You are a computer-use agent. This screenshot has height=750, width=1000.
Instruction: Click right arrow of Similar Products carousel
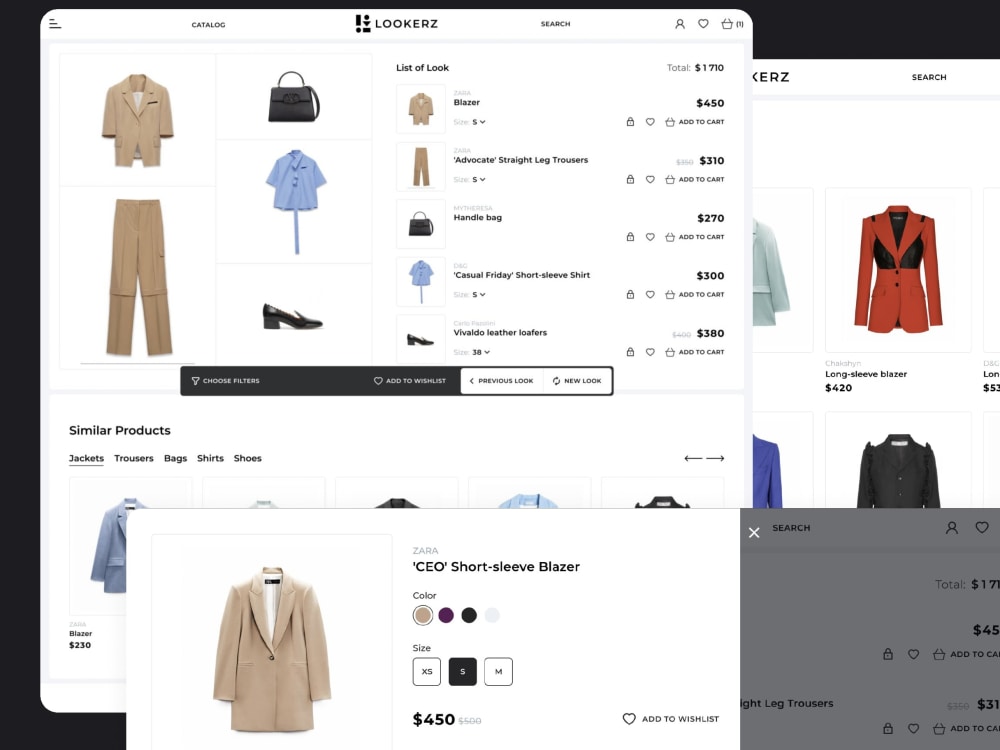[715, 458]
